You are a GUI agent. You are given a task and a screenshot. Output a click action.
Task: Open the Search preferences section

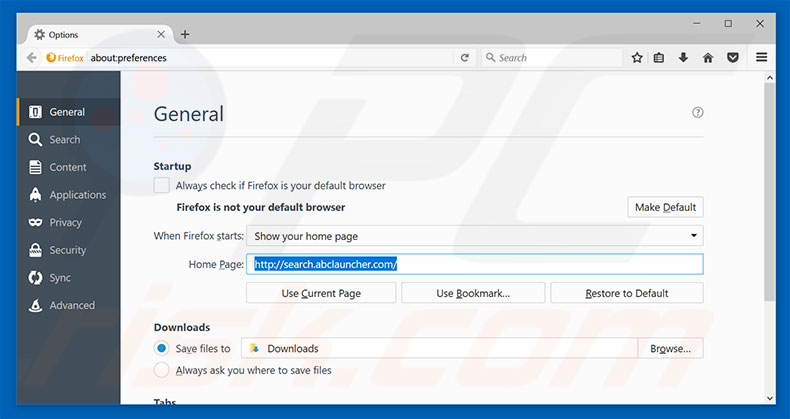click(68, 139)
